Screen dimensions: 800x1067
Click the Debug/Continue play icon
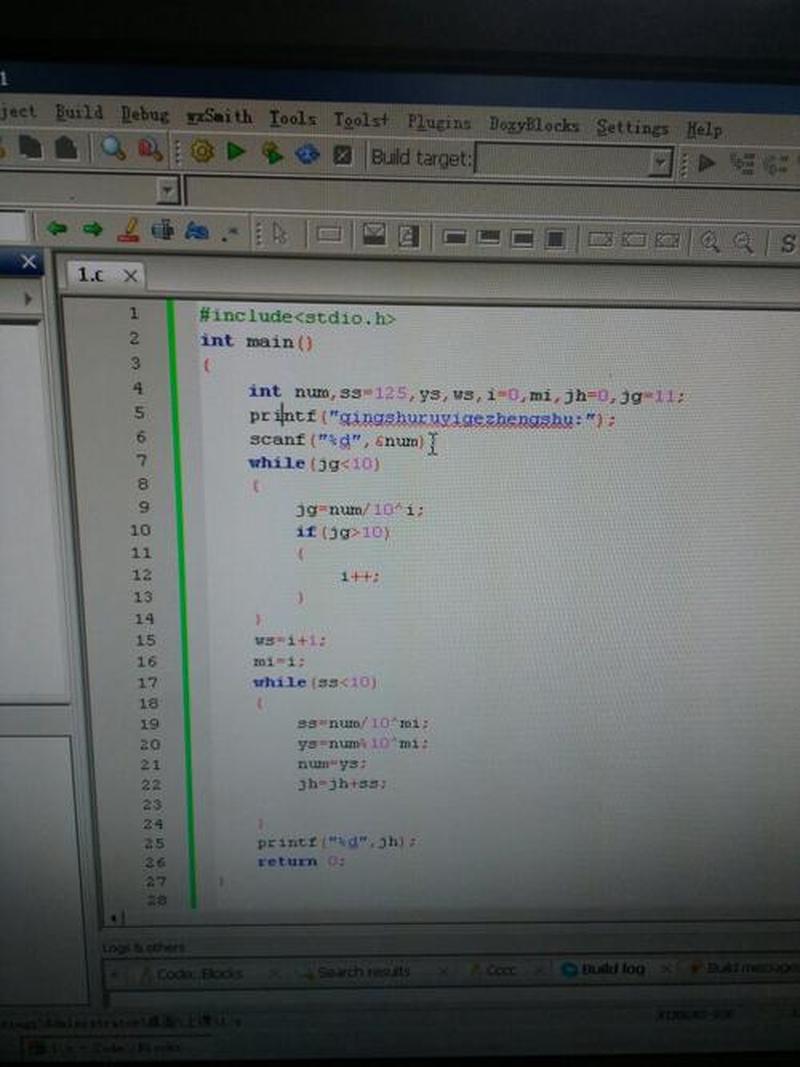707,163
